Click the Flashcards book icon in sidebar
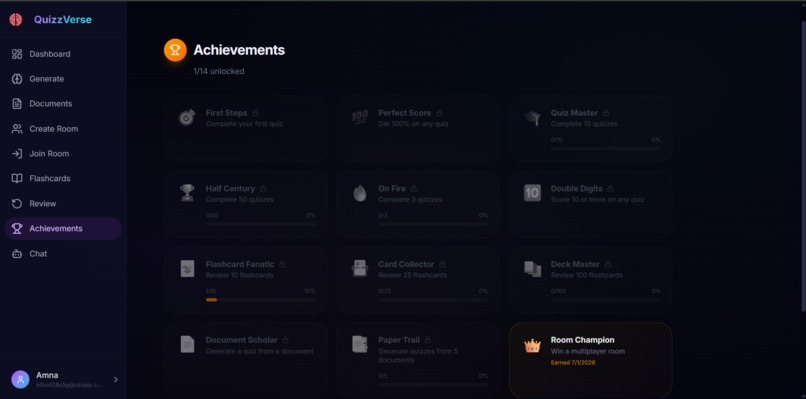 click(17, 178)
